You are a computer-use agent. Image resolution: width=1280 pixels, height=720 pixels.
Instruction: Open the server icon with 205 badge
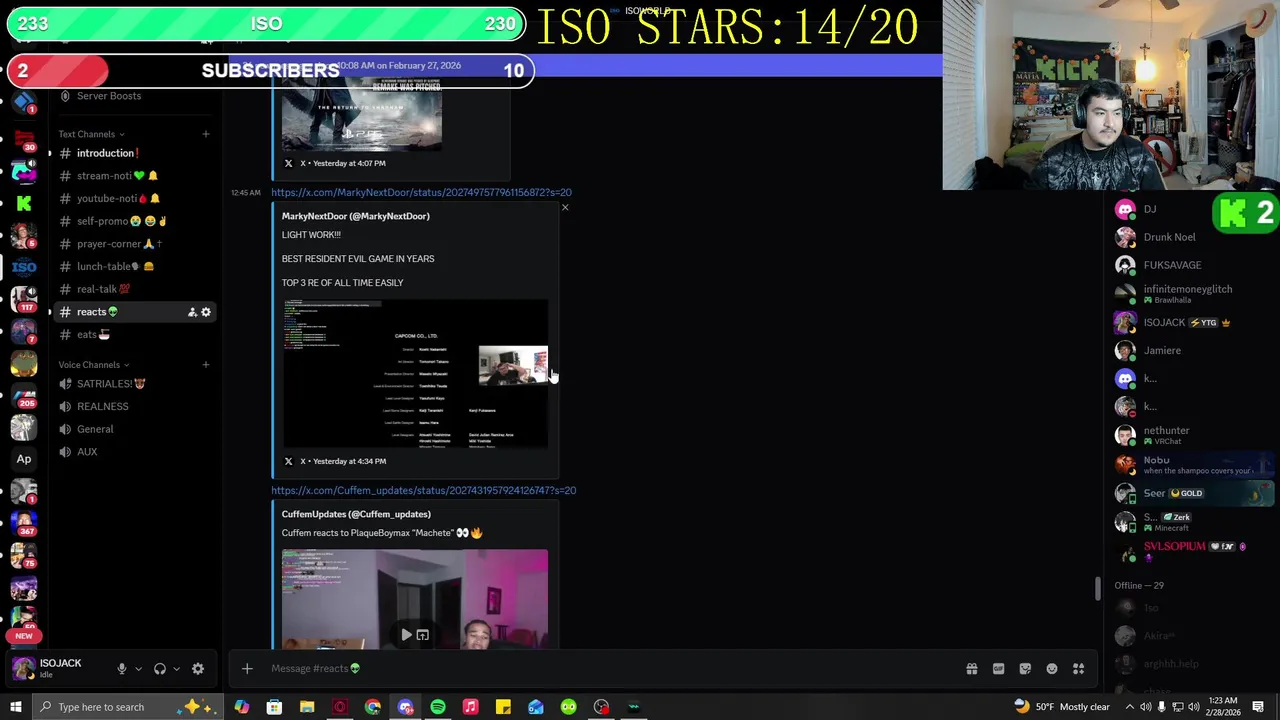(x=24, y=395)
